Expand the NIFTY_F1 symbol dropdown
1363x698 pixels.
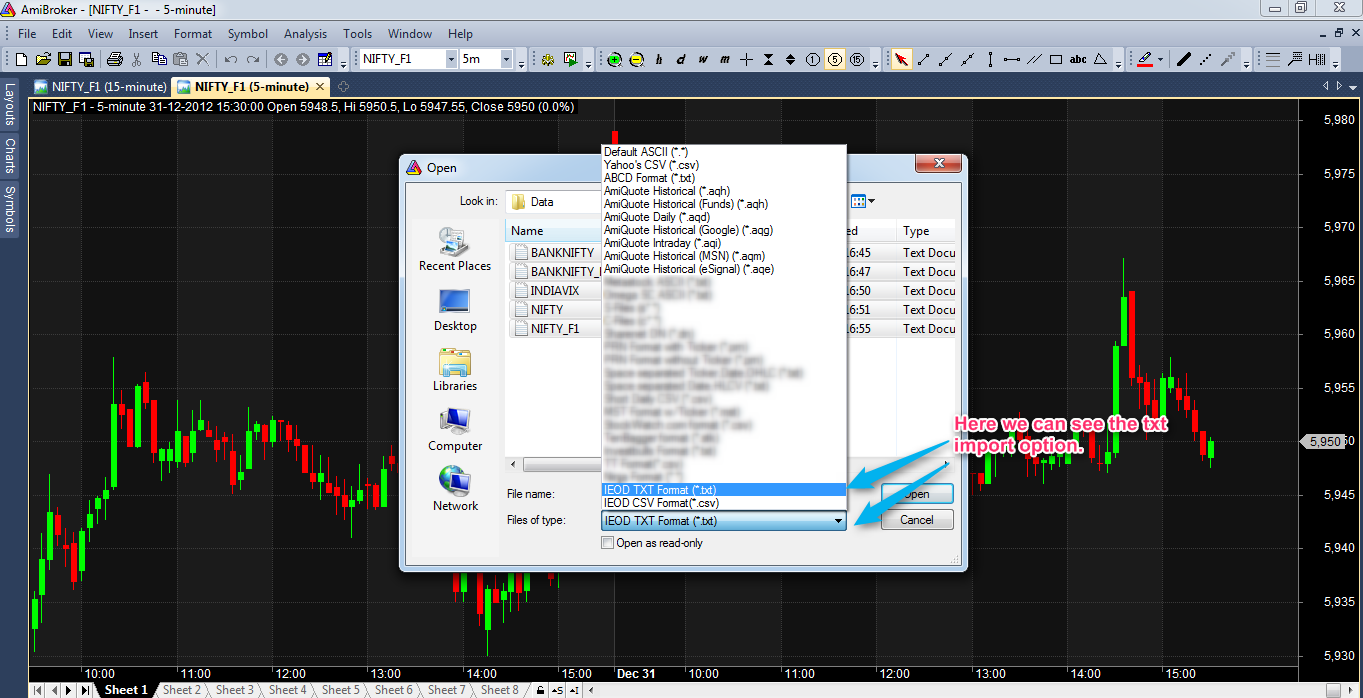[451, 59]
